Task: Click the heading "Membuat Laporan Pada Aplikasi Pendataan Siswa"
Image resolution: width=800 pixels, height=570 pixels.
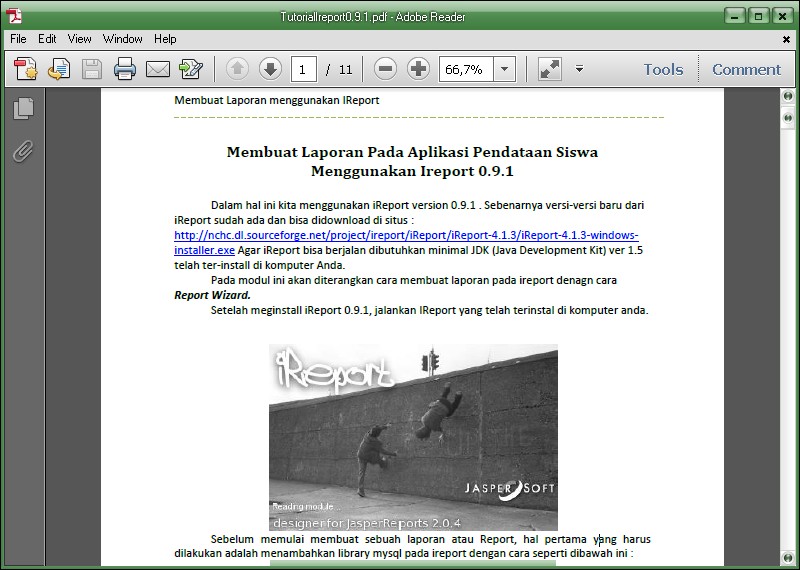Action: 412,152
